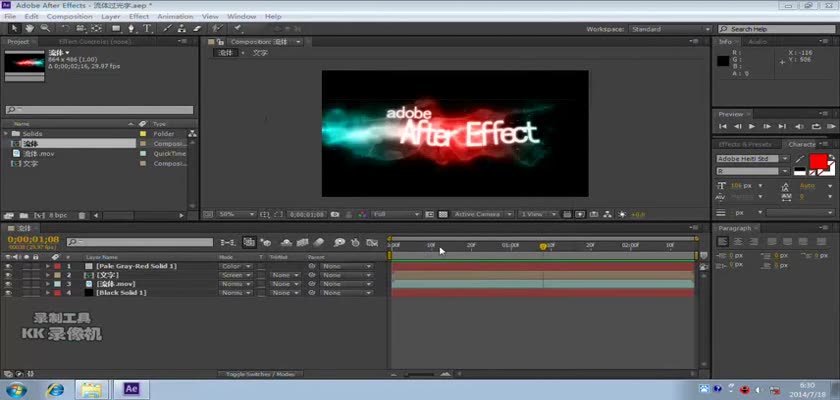Hide the 流体.mov layer eye toggle
Image resolution: width=840 pixels, height=400 pixels.
pos(8,284)
